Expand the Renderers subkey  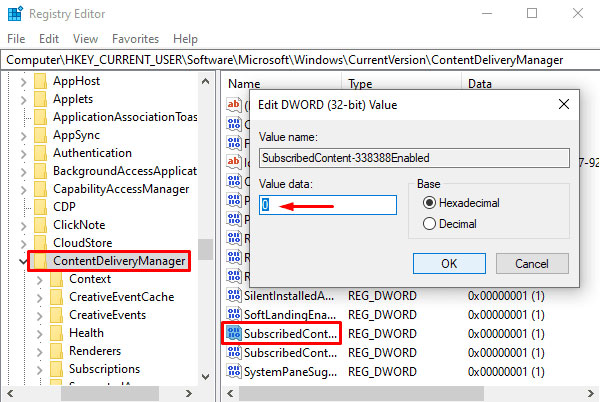point(39,351)
